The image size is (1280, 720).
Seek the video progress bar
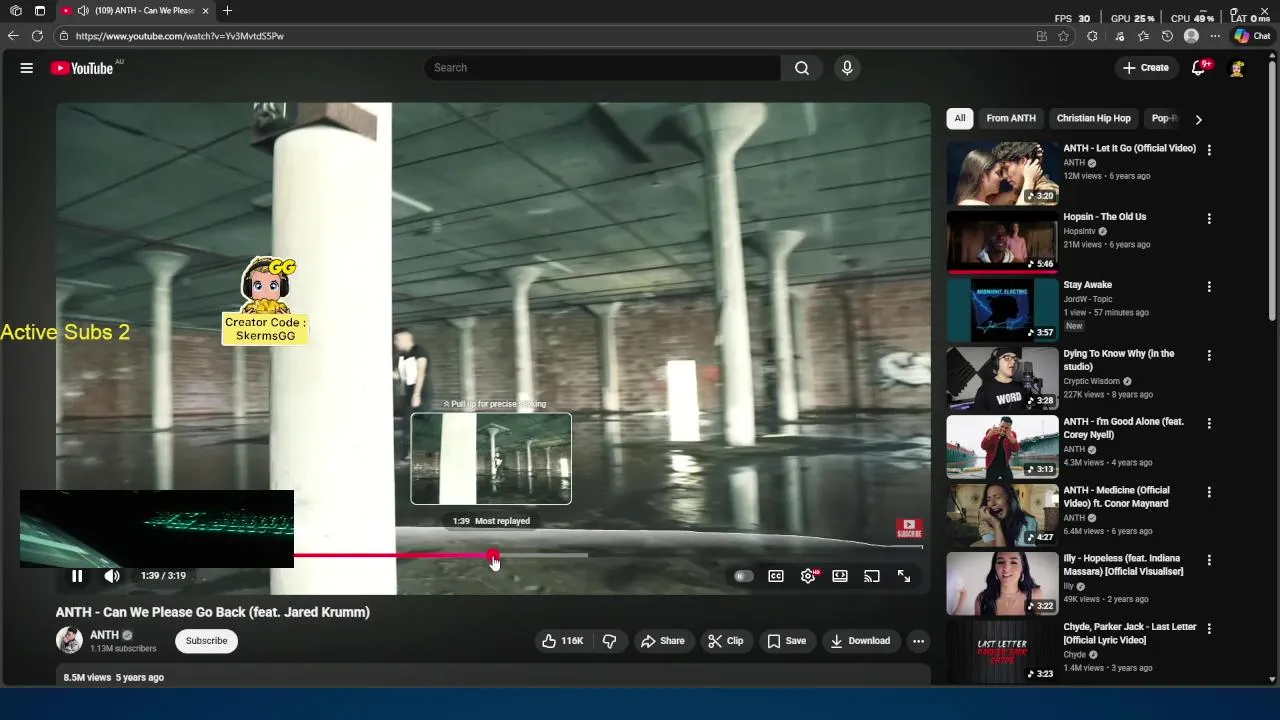[x=492, y=555]
